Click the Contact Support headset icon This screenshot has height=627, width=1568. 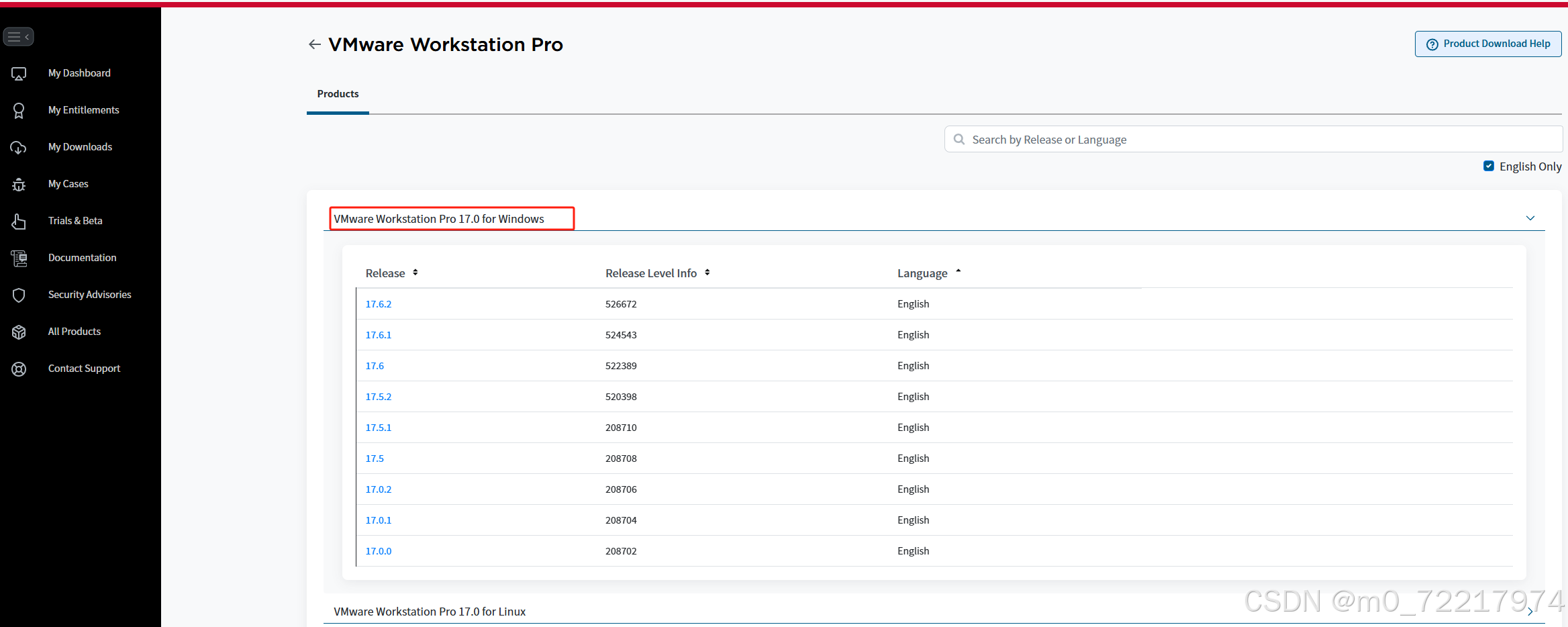pyautogui.click(x=18, y=369)
